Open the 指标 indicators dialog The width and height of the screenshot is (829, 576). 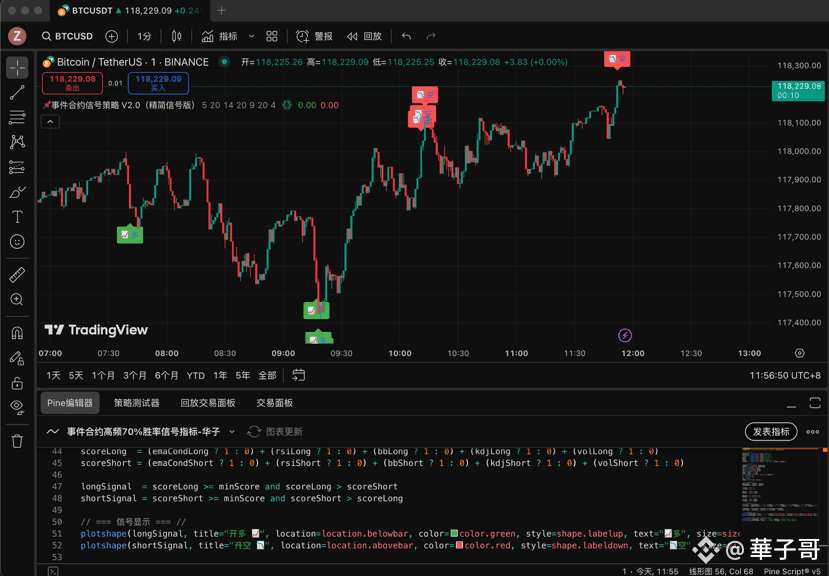pos(219,36)
